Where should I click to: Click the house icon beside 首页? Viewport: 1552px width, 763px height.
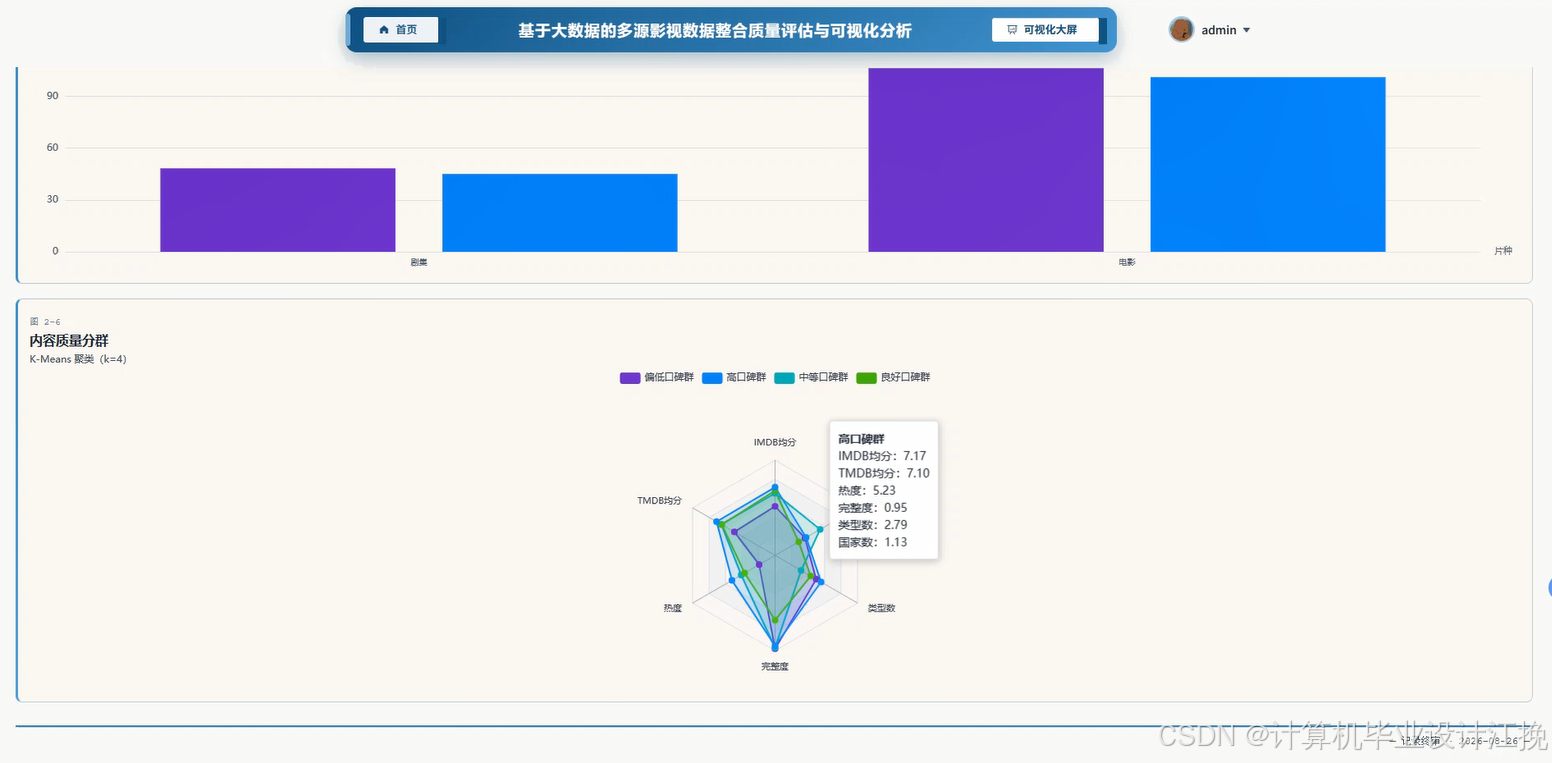(384, 30)
